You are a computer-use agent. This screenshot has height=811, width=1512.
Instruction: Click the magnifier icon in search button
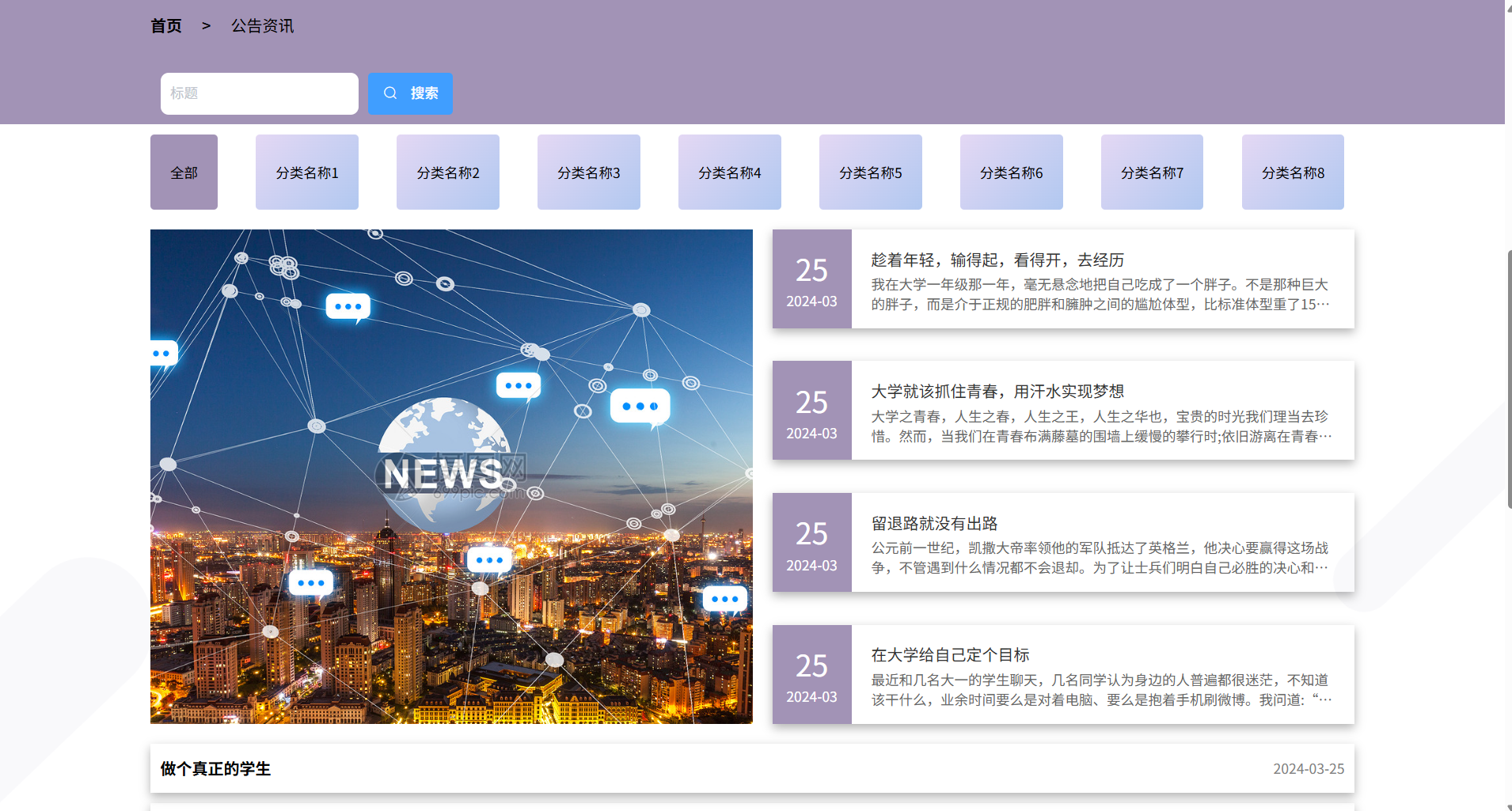point(390,93)
